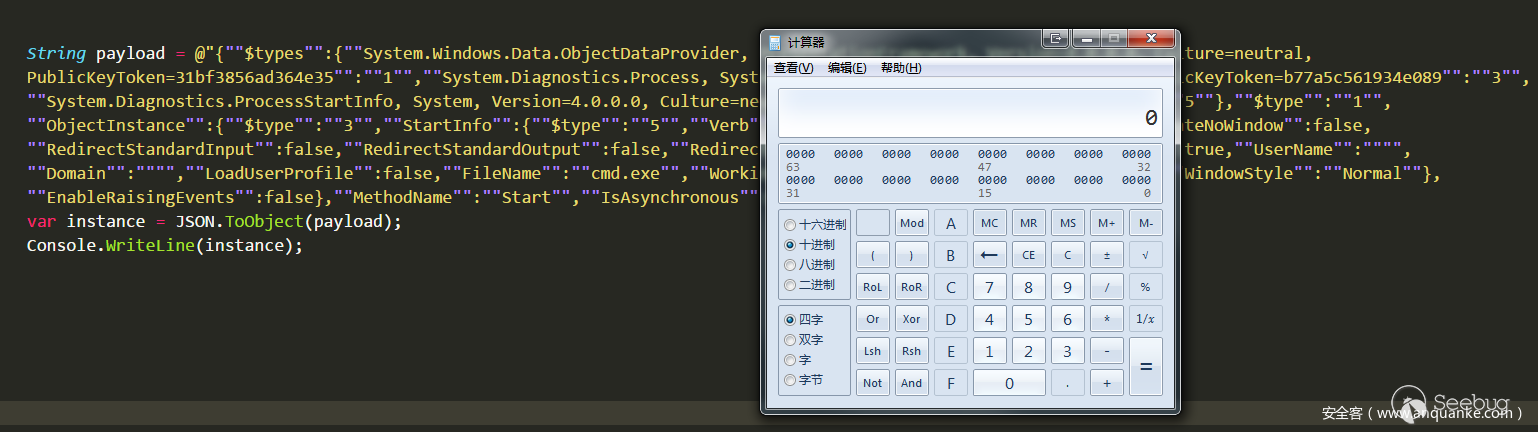This screenshot has height=432, width=1538.
Task: Click the open parenthesis button
Action: (873, 255)
